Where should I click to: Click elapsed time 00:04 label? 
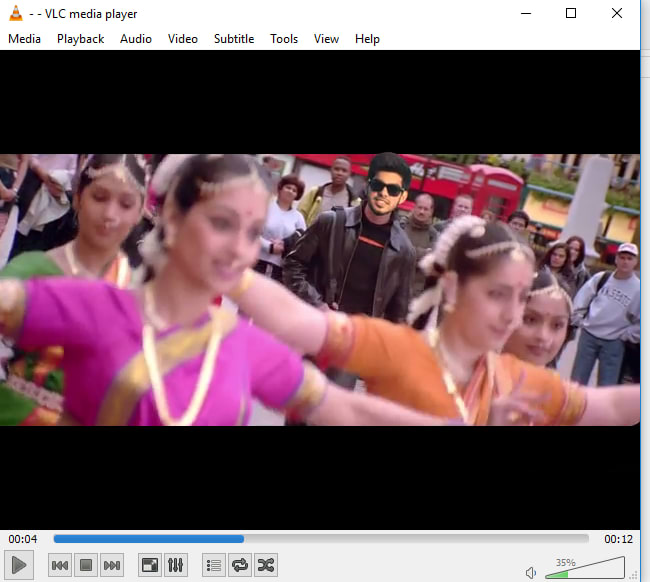(22, 539)
